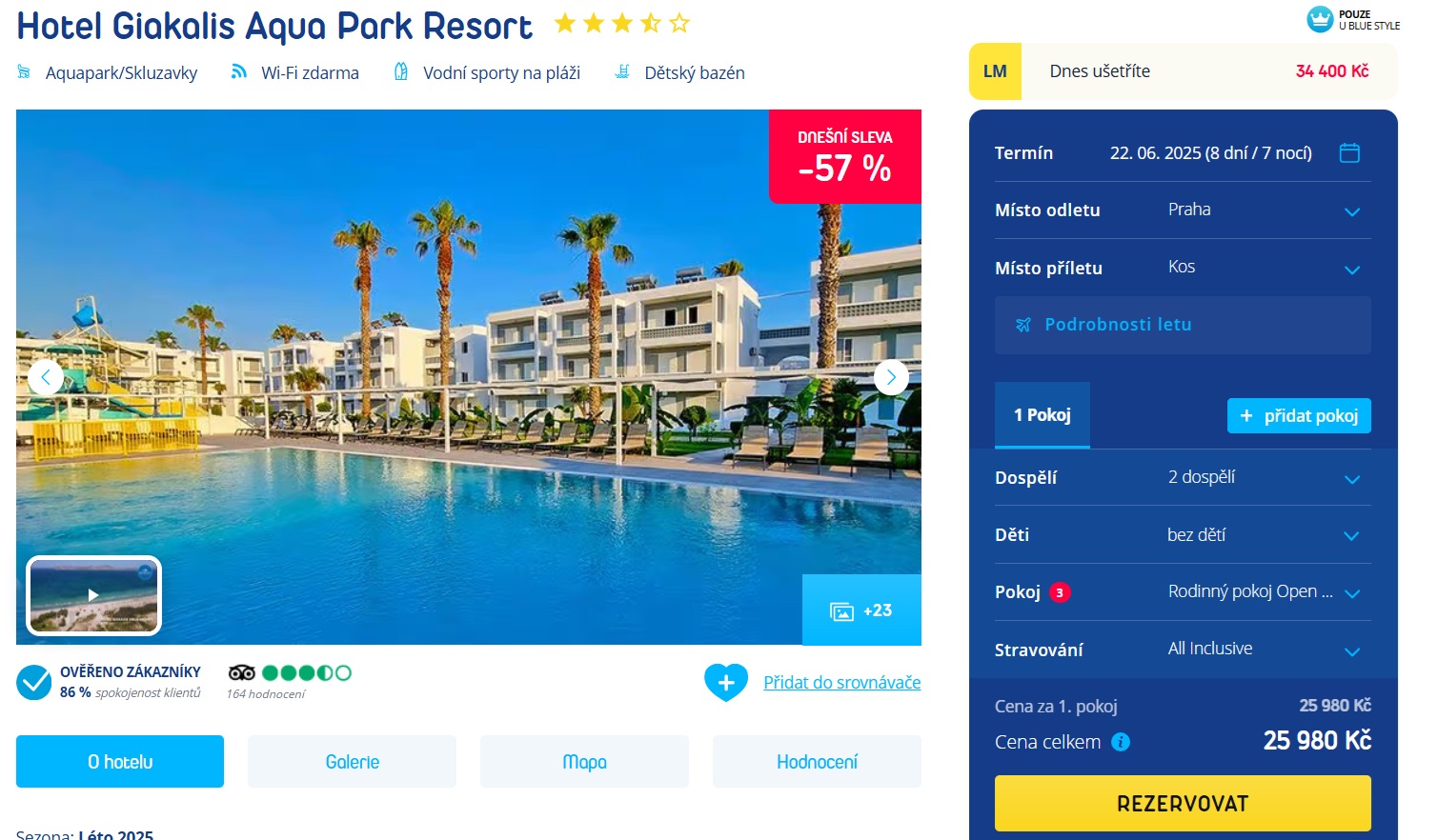Switch to the Galerie tab

click(x=353, y=762)
